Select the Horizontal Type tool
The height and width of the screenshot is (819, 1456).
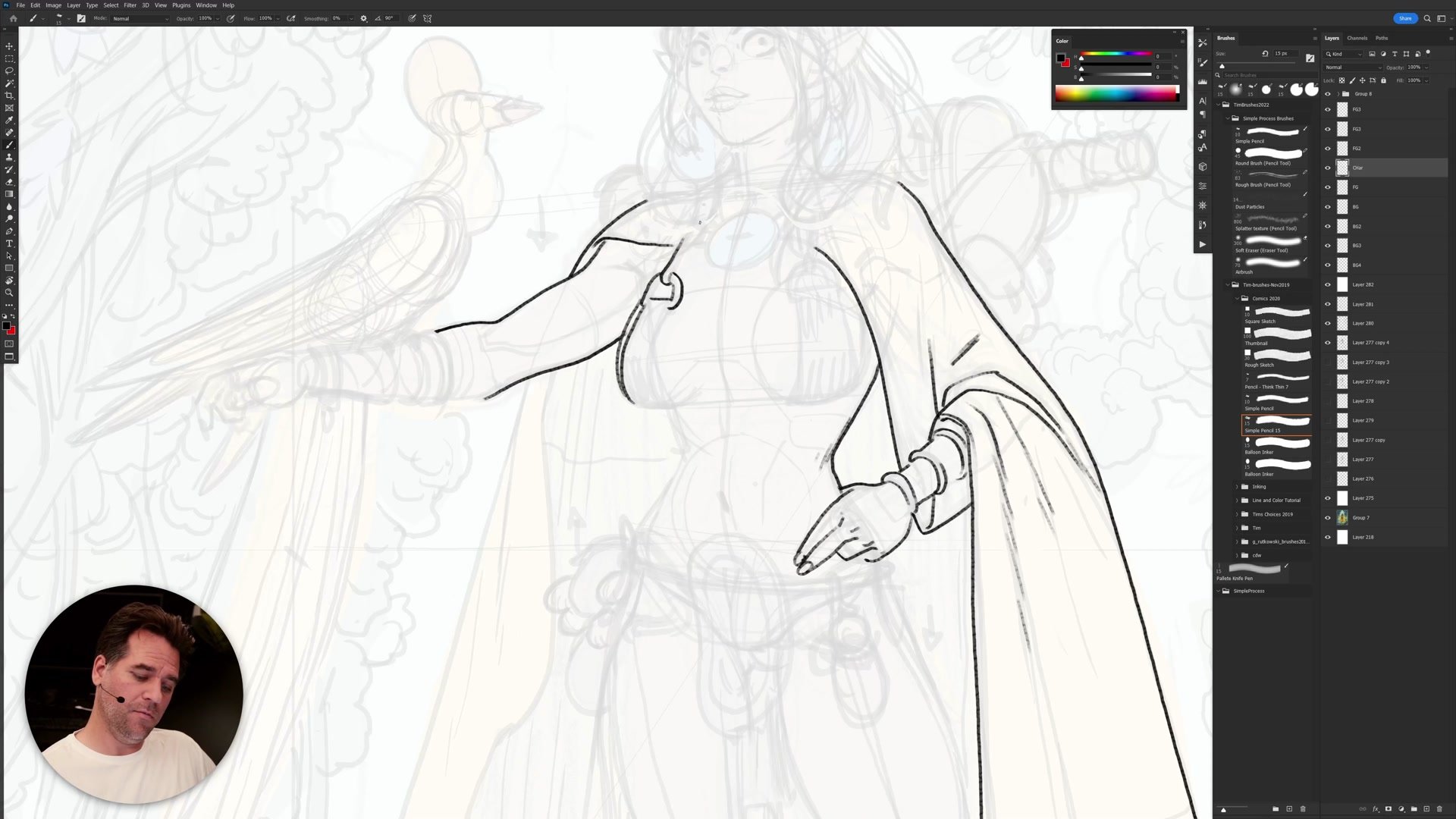[x=9, y=243]
